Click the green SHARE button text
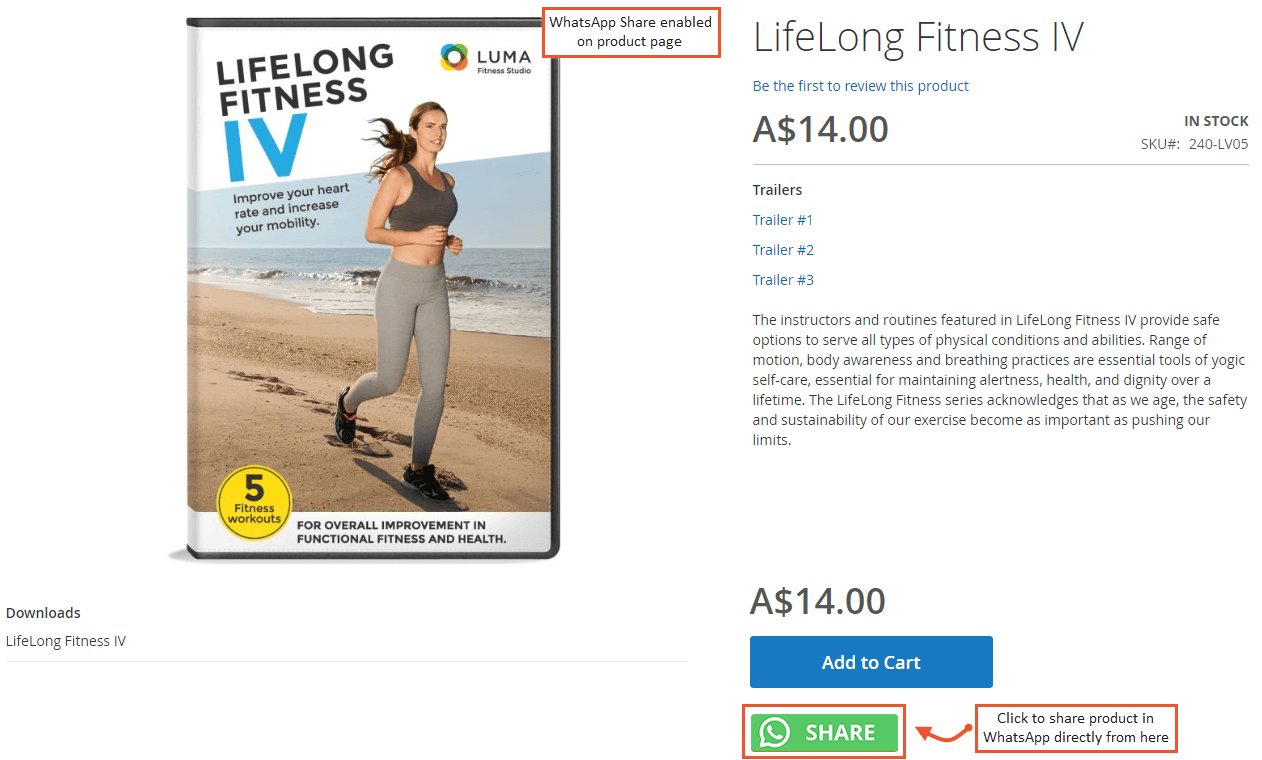 [x=841, y=732]
